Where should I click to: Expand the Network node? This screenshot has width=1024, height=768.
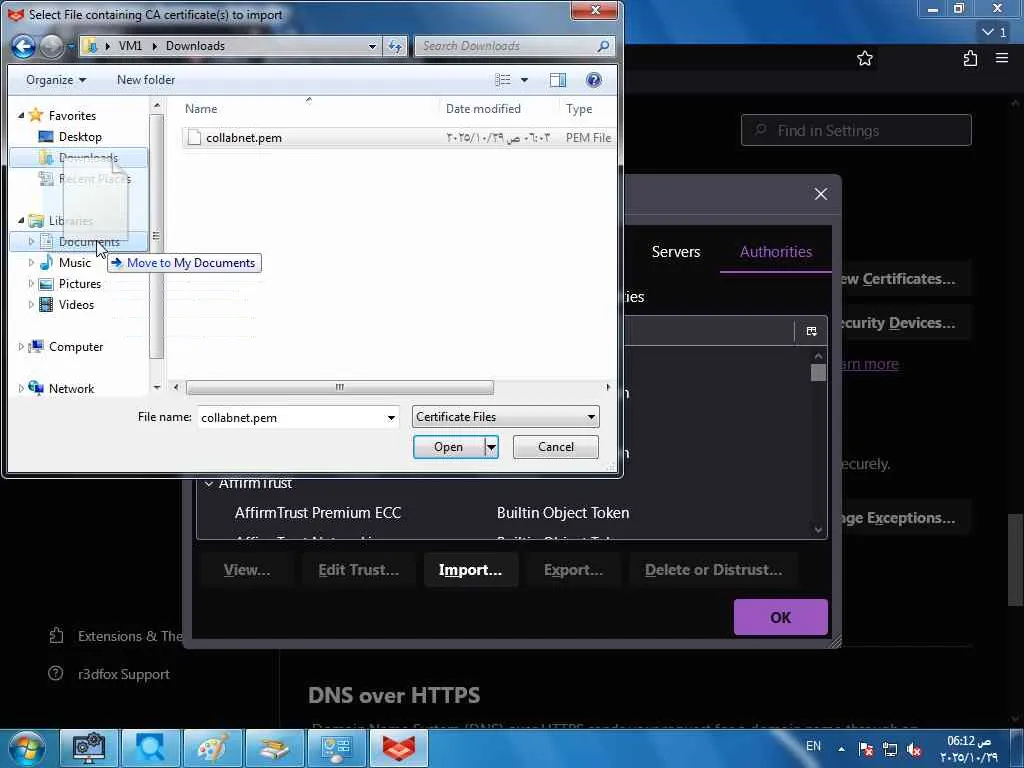click(x=21, y=389)
